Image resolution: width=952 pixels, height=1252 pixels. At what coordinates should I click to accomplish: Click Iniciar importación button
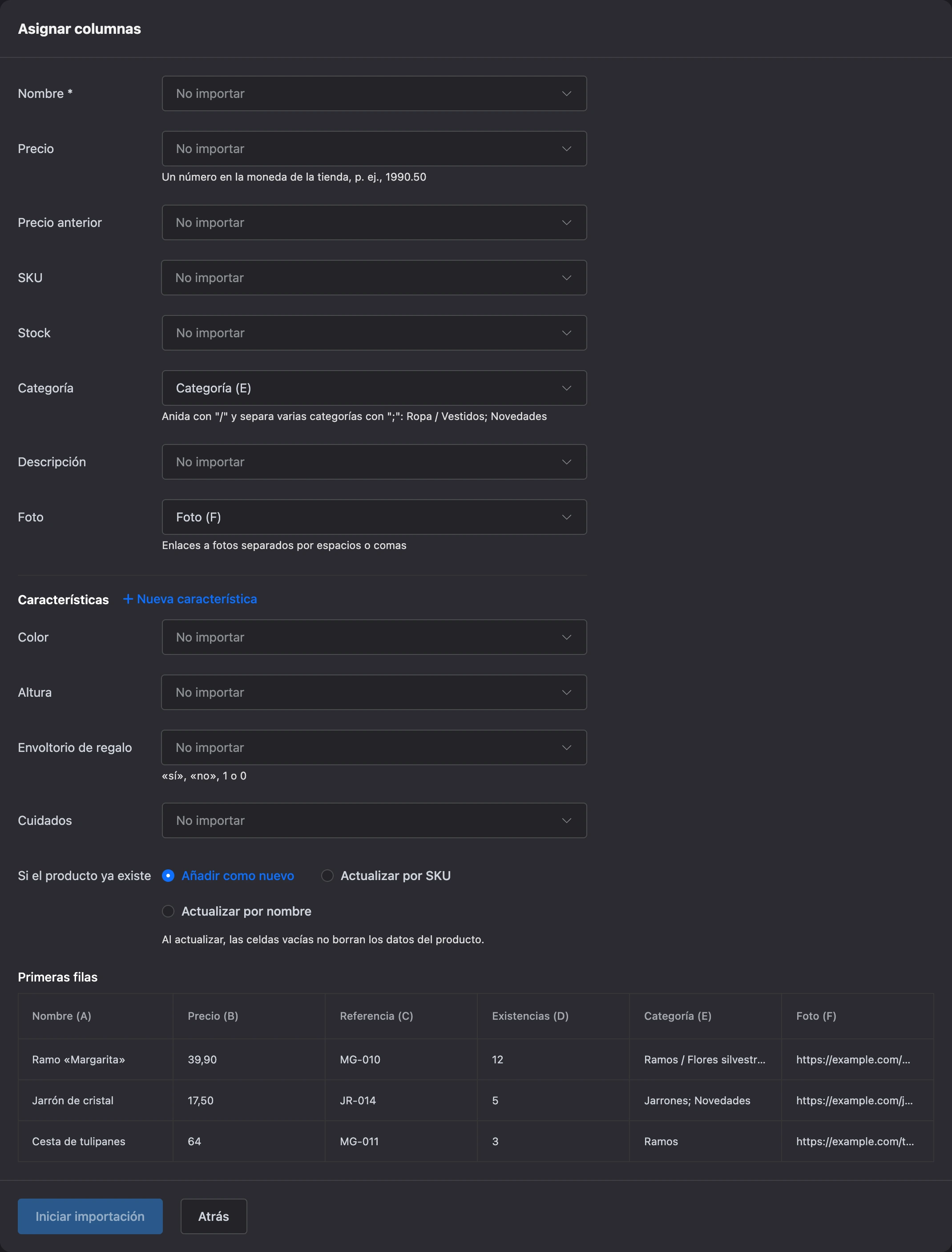pos(90,1216)
